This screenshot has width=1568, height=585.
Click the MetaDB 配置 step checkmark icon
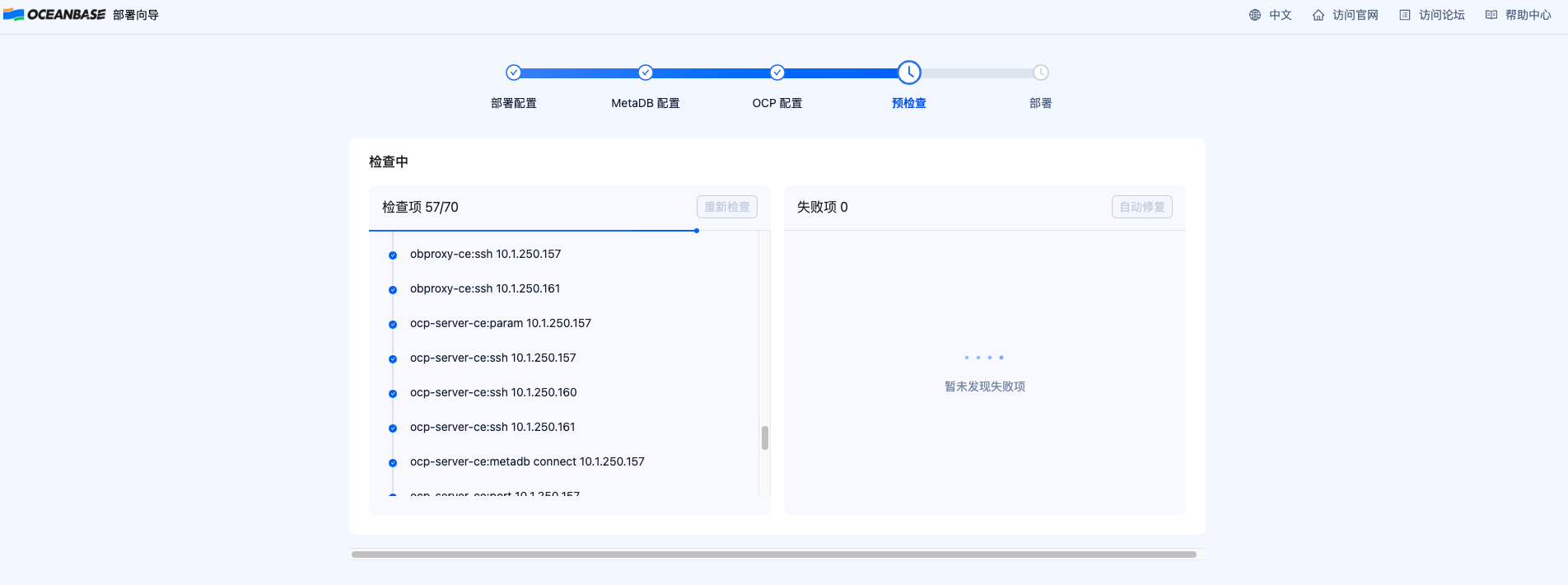pos(646,73)
